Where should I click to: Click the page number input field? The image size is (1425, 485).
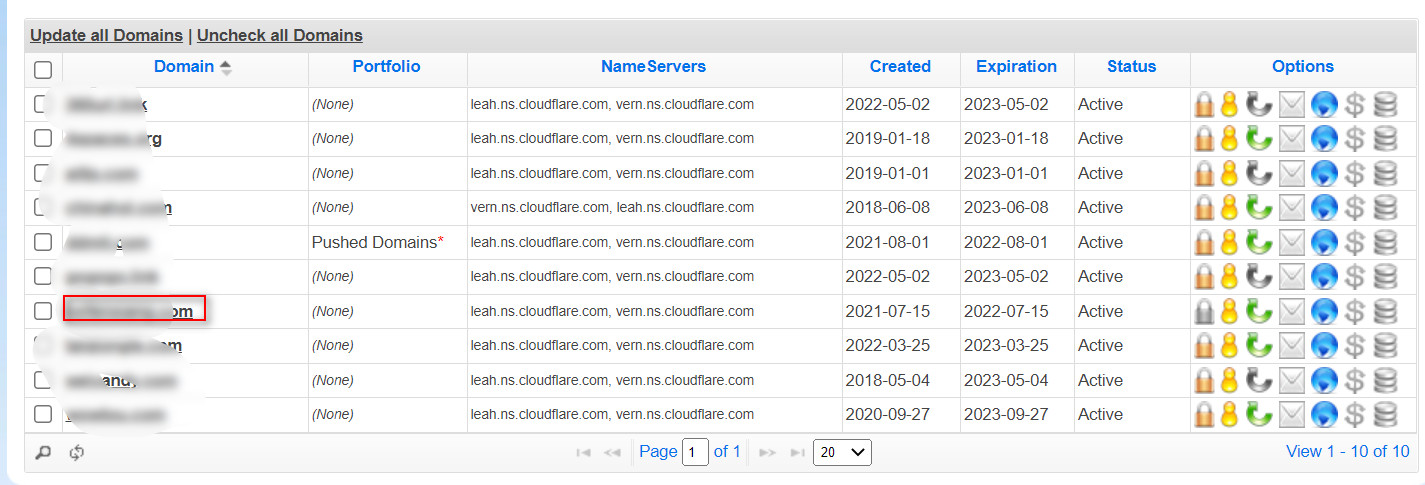695,452
